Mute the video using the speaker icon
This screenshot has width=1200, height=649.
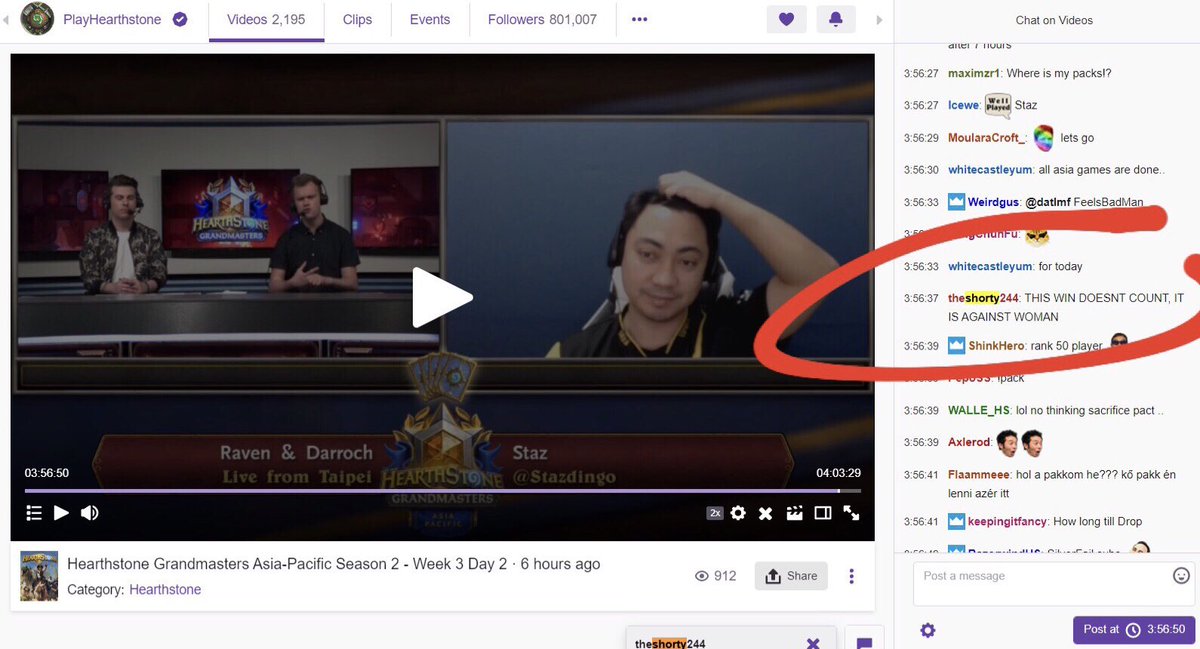pyautogui.click(x=90, y=513)
